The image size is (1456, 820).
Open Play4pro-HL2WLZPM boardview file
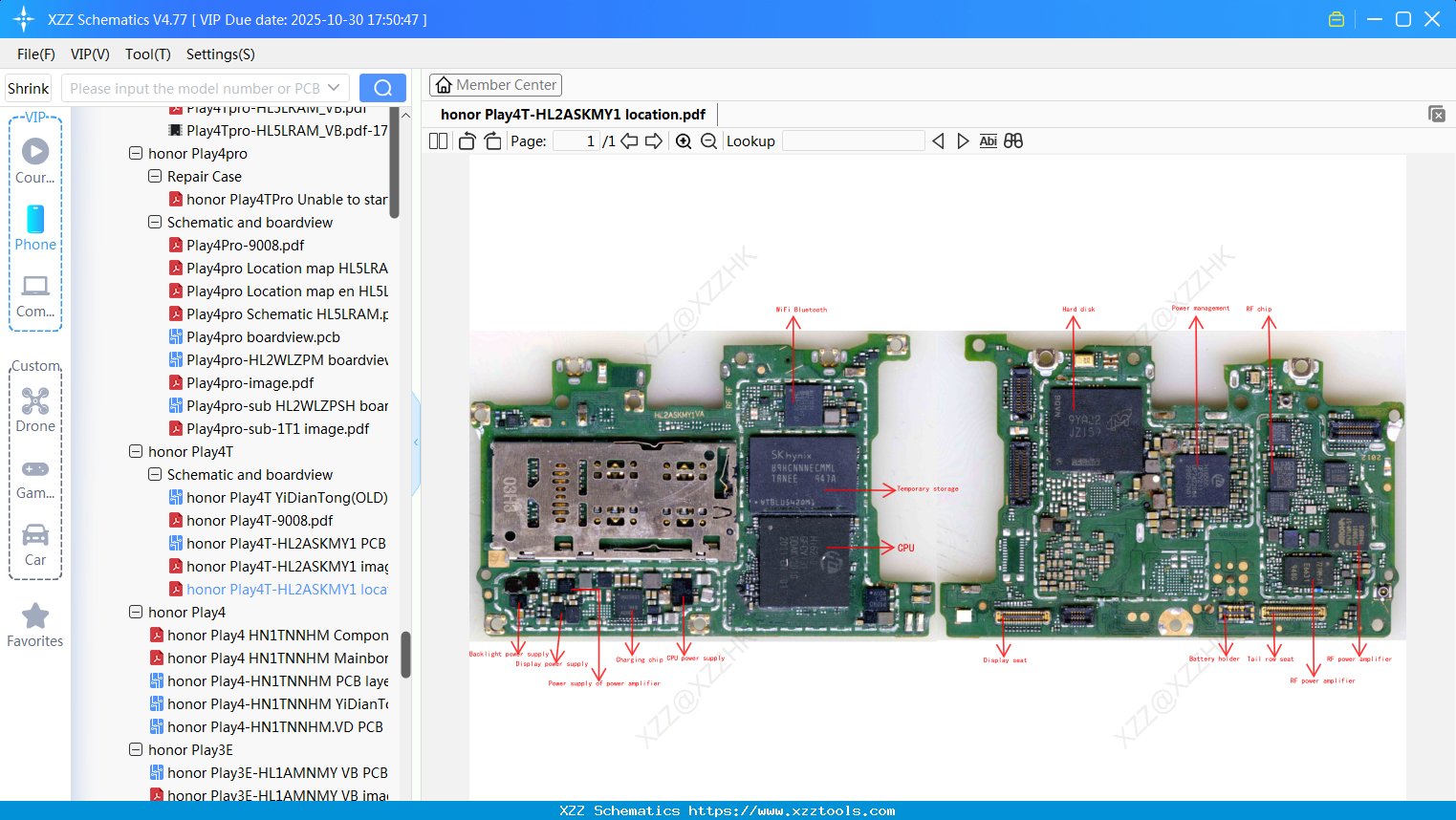point(278,359)
